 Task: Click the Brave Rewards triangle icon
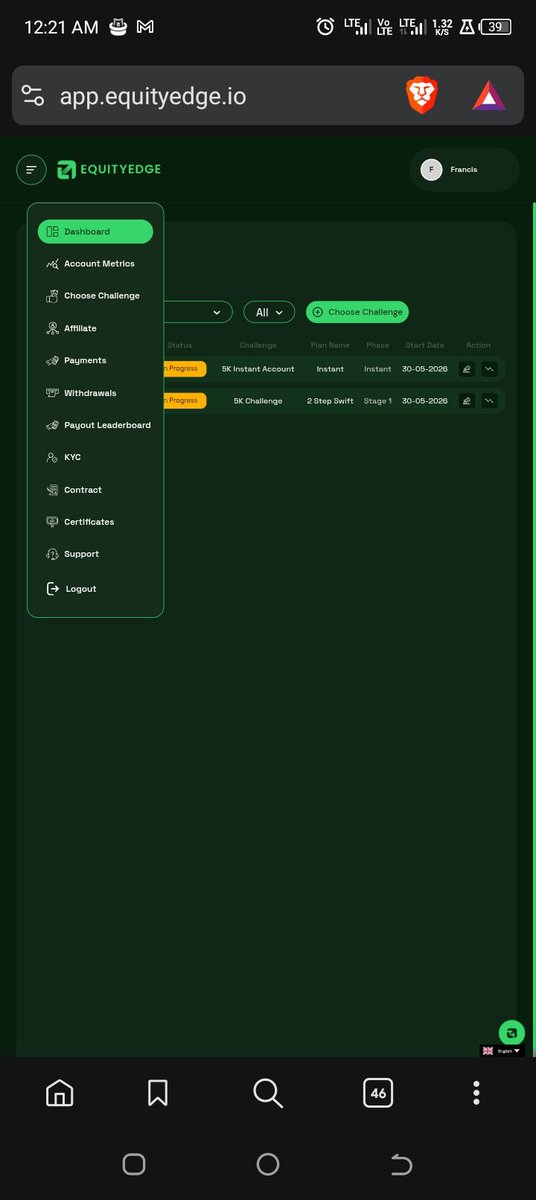pyautogui.click(x=489, y=96)
